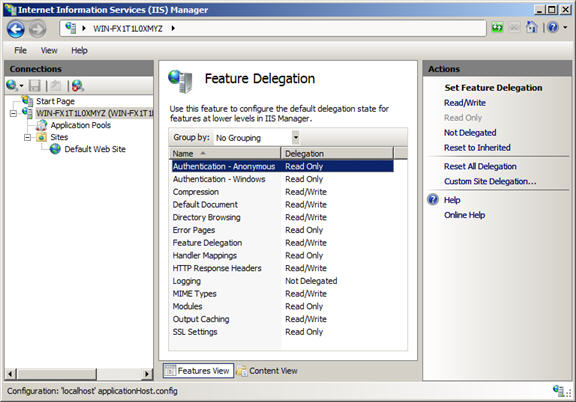Select the Modules row

[282, 306]
